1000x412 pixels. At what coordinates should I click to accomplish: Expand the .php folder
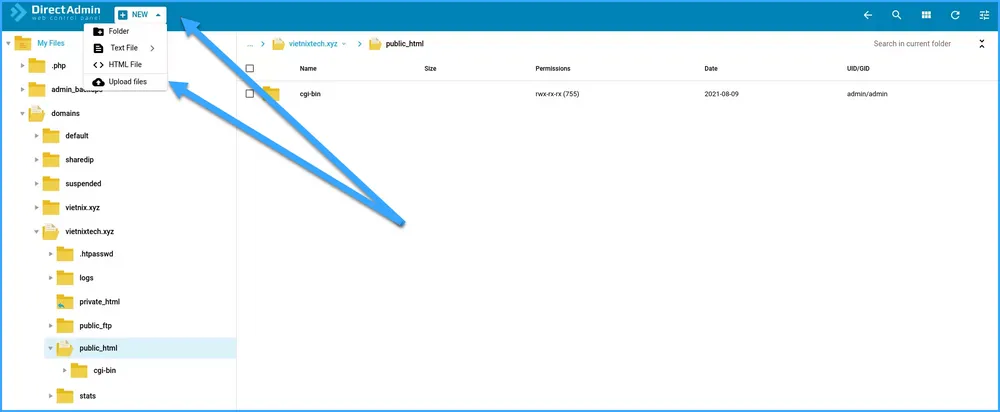point(23,66)
